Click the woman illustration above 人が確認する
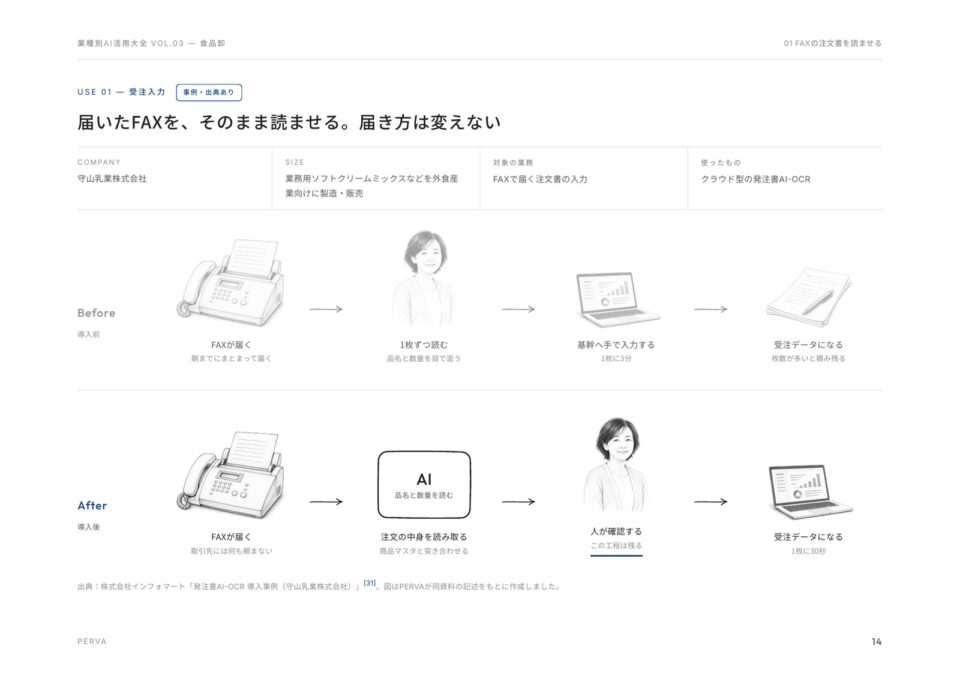This screenshot has width=960, height=679. click(x=617, y=467)
